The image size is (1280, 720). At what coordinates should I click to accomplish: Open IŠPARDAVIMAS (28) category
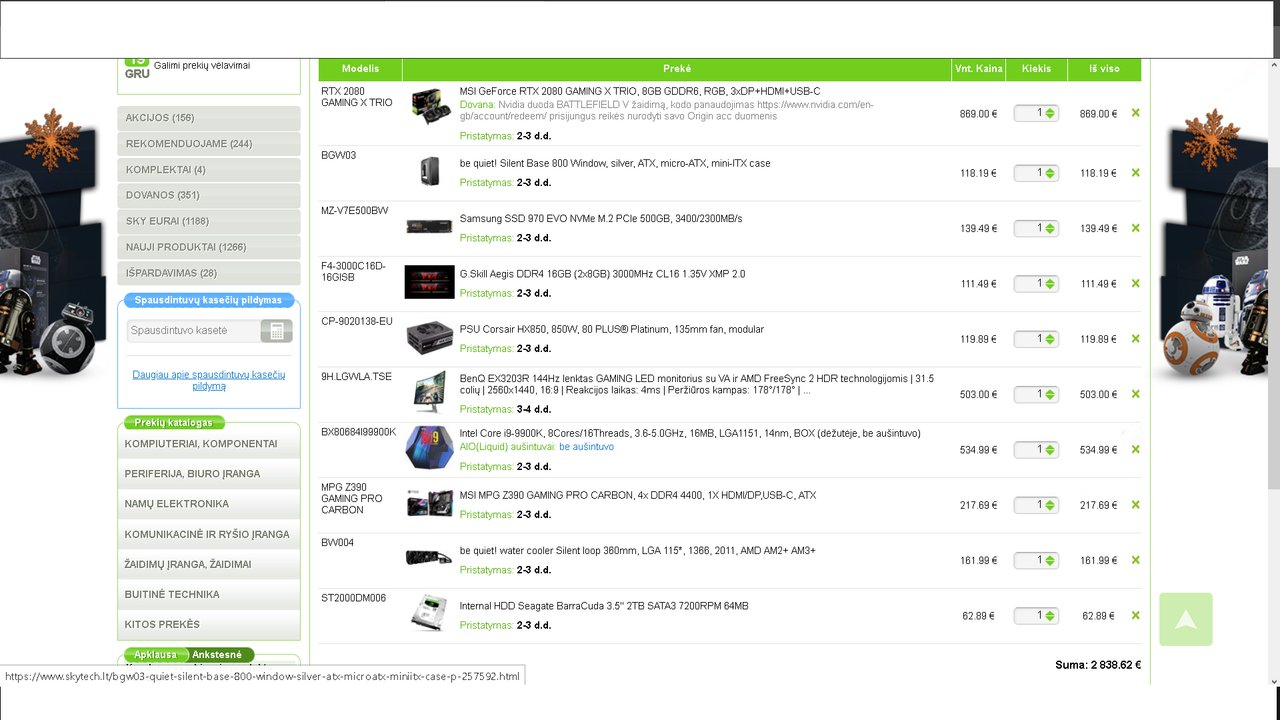point(209,273)
